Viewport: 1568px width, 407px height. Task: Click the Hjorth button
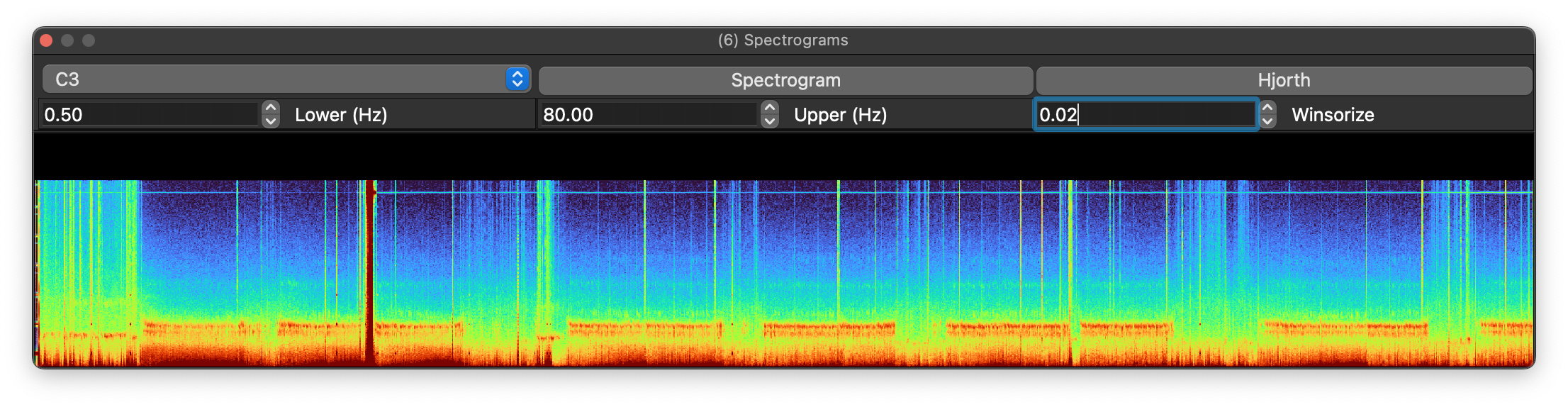[x=1284, y=80]
